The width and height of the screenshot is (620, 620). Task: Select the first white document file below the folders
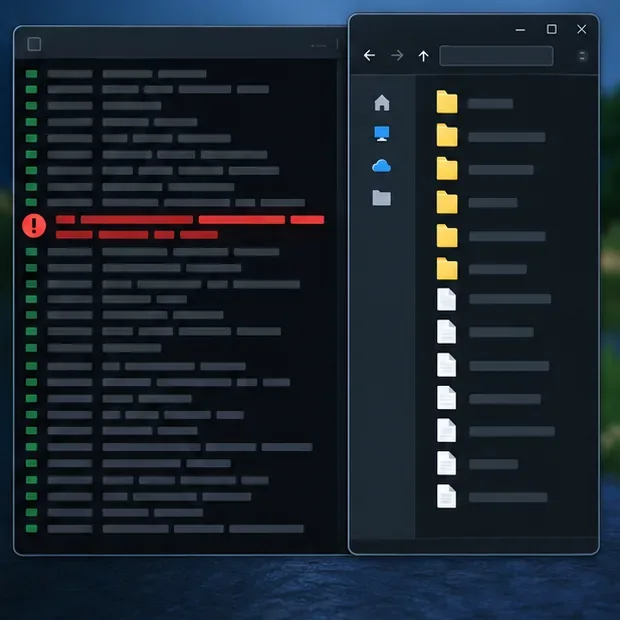click(x=446, y=299)
